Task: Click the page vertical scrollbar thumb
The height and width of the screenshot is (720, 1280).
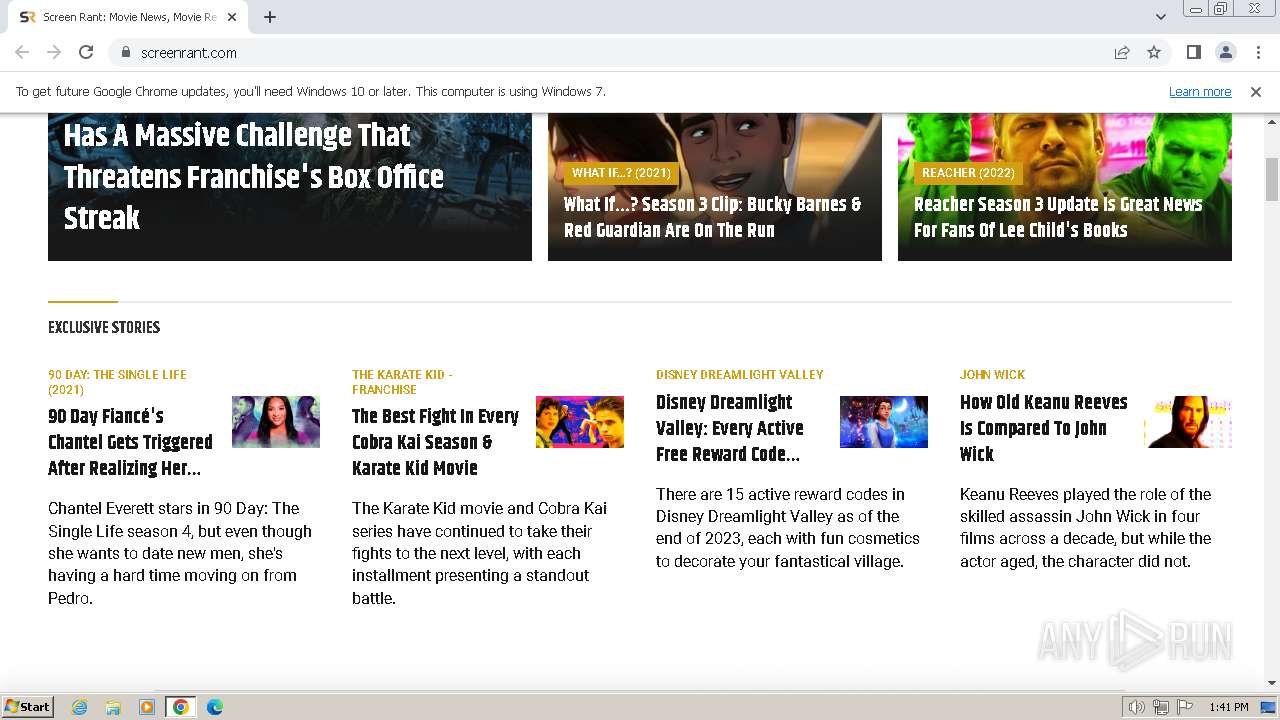Action: (1272, 180)
